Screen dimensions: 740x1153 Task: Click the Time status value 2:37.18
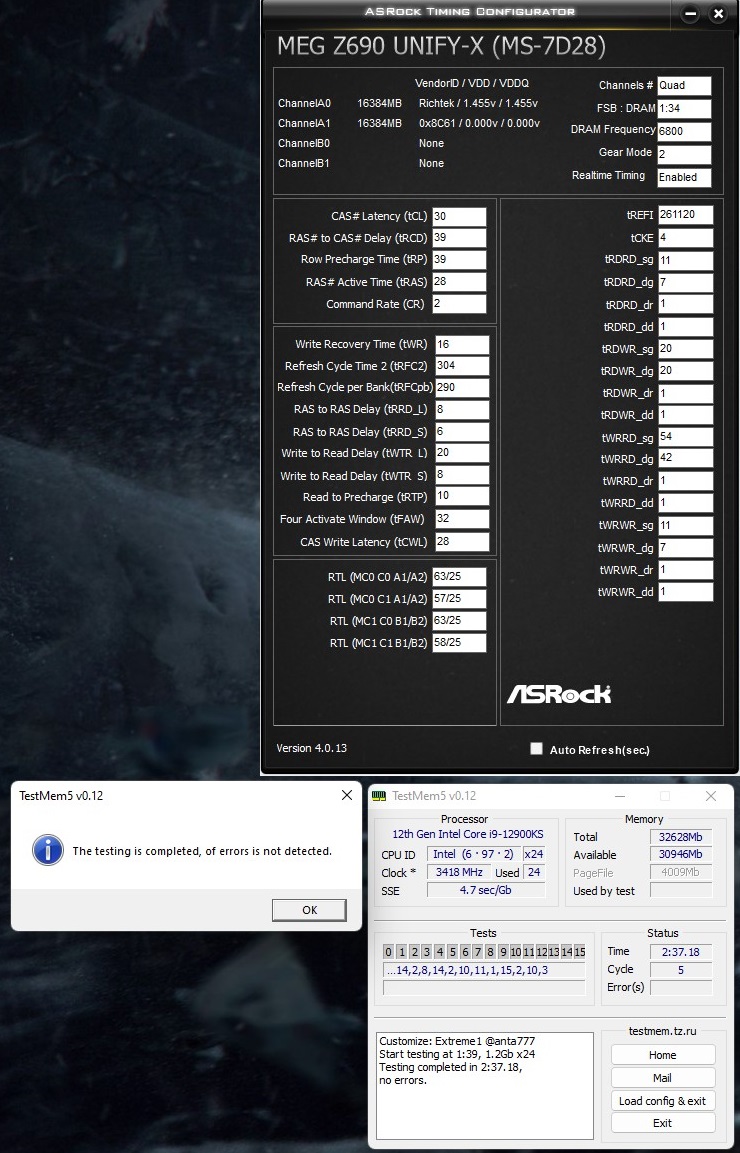click(x=681, y=952)
